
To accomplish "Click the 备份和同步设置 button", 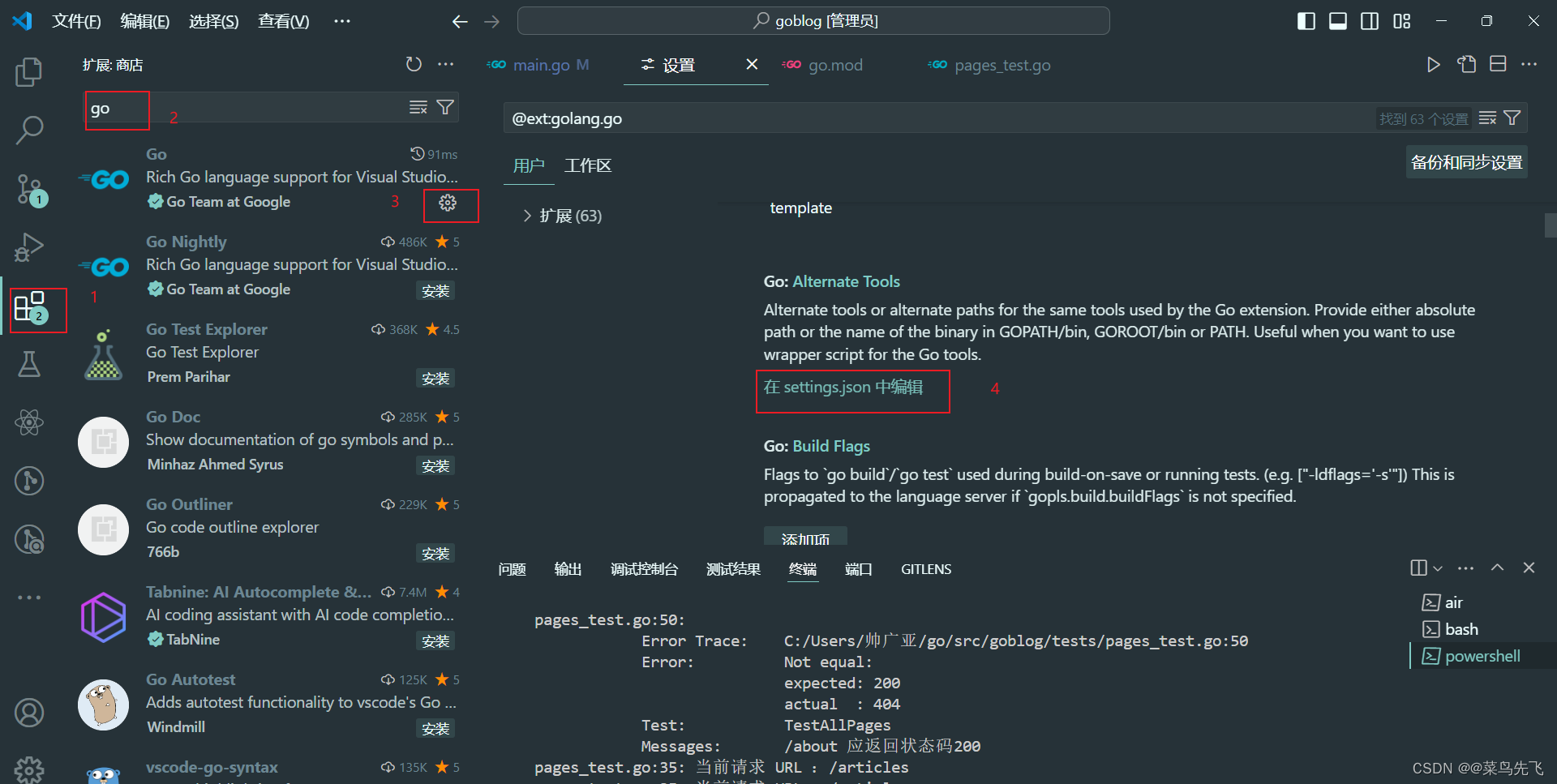I will 1467,162.
